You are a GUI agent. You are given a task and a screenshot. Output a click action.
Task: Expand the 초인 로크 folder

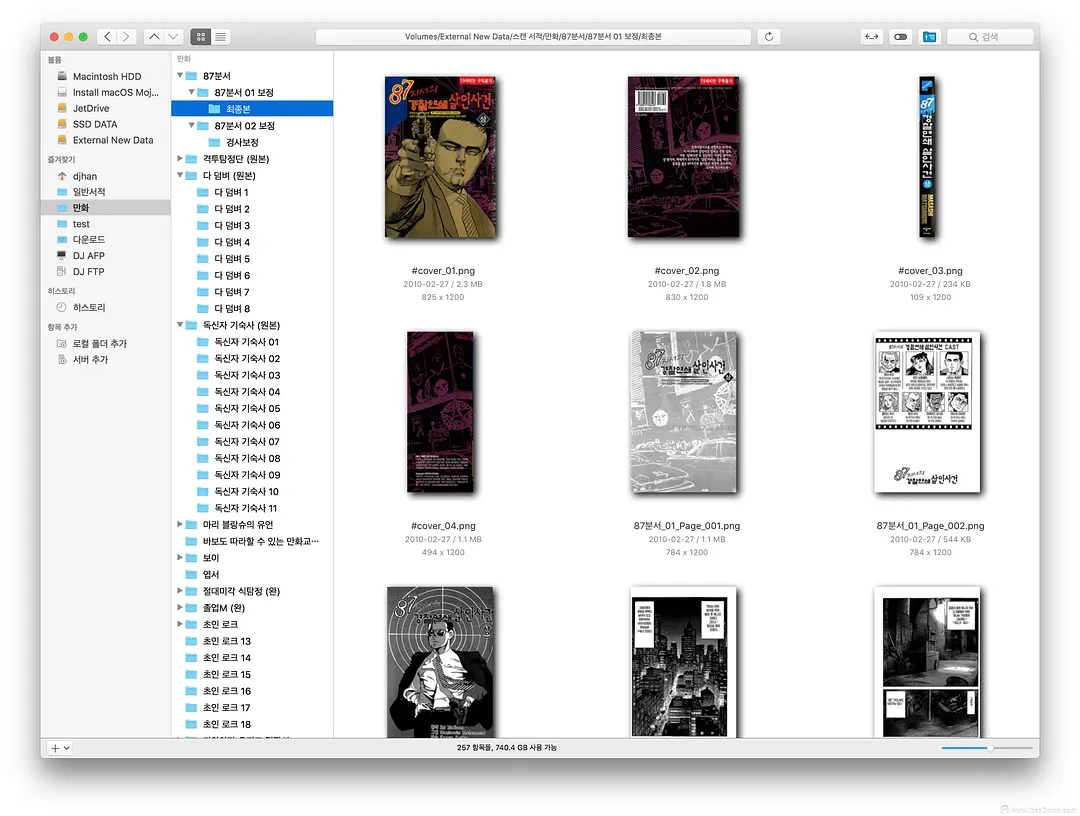pyautogui.click(x=180, y=623)
